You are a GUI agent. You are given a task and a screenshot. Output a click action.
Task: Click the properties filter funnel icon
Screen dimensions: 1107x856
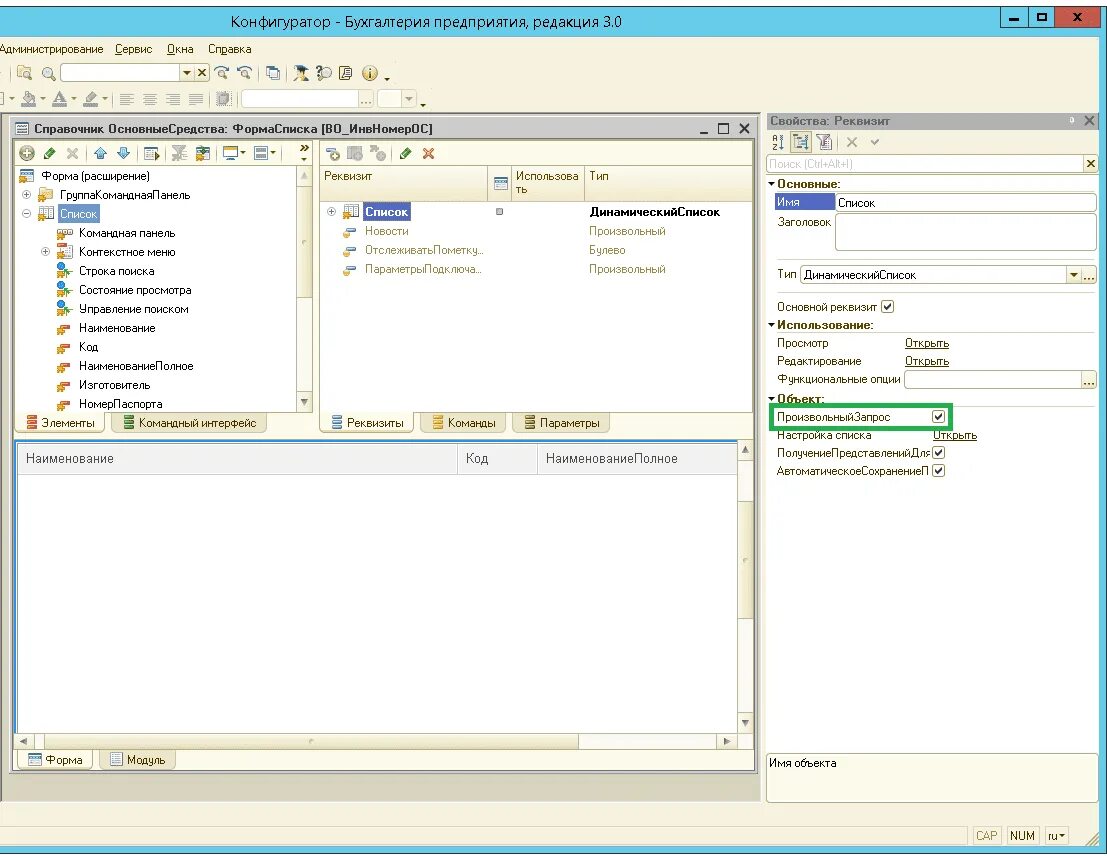[x=824, y=142]
